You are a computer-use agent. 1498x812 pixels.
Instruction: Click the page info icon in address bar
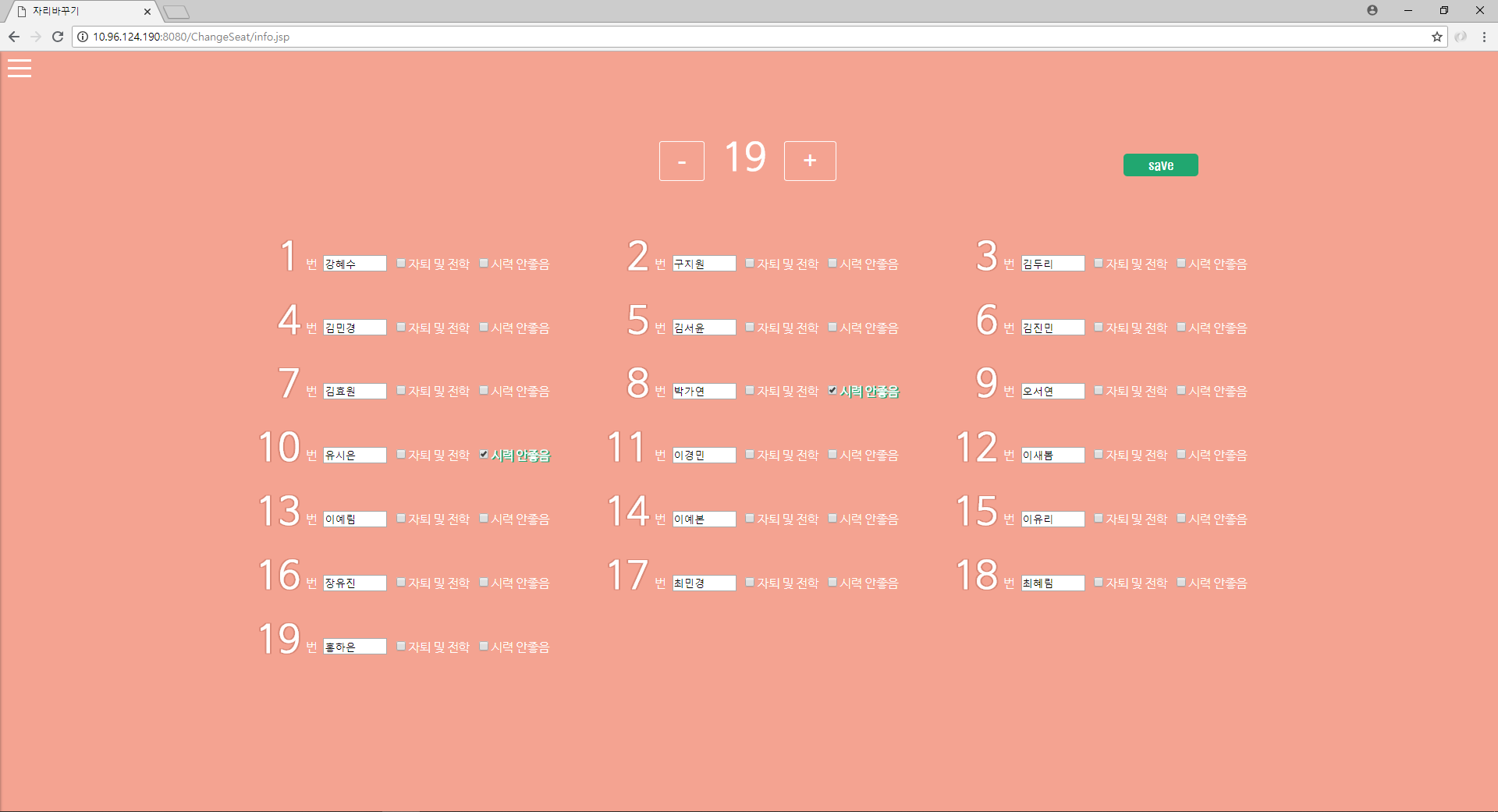pyautogui.click(x=81, y=36)
